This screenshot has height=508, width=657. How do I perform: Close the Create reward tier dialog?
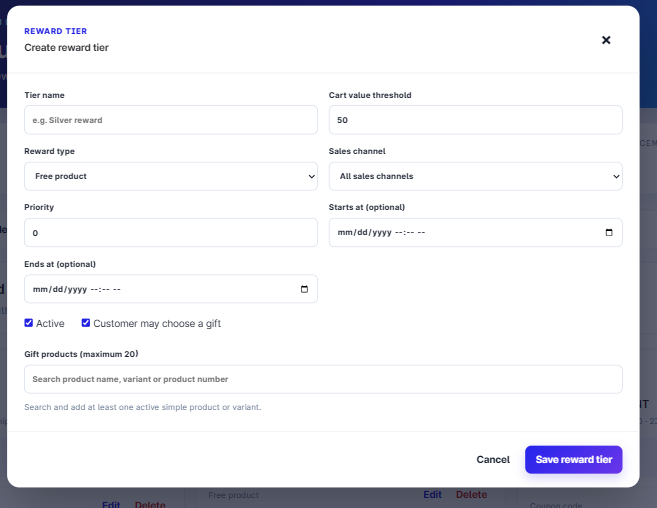coord(606,40)
